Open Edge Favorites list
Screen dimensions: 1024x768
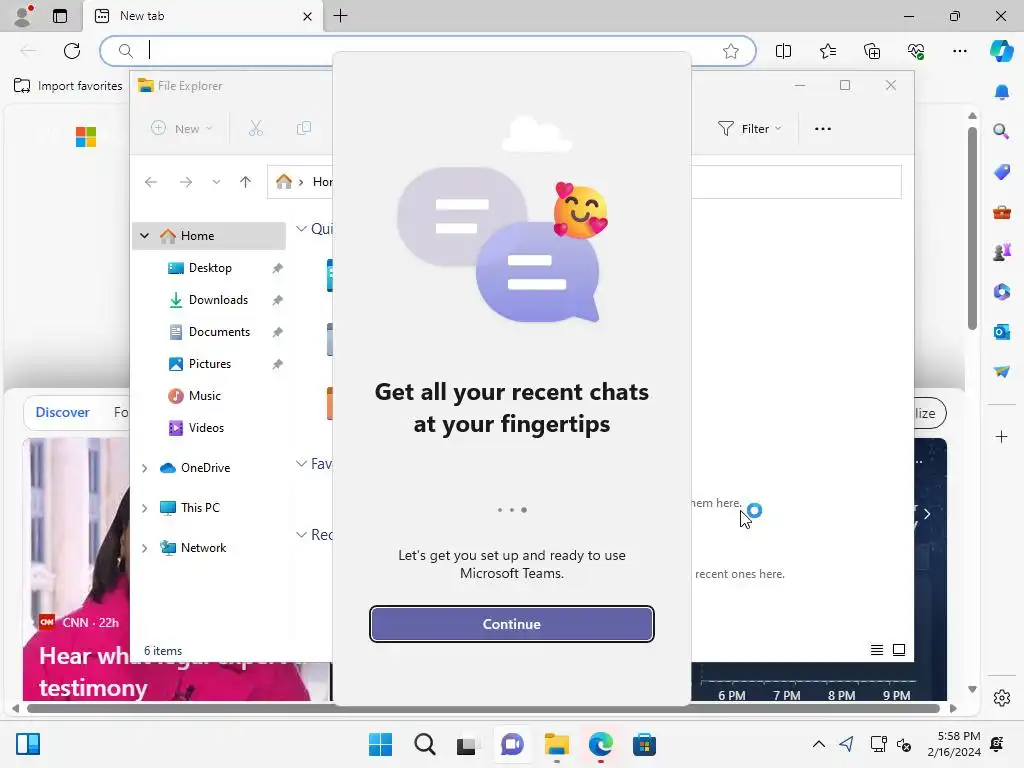pyautogui.click(x=827, y=51)
